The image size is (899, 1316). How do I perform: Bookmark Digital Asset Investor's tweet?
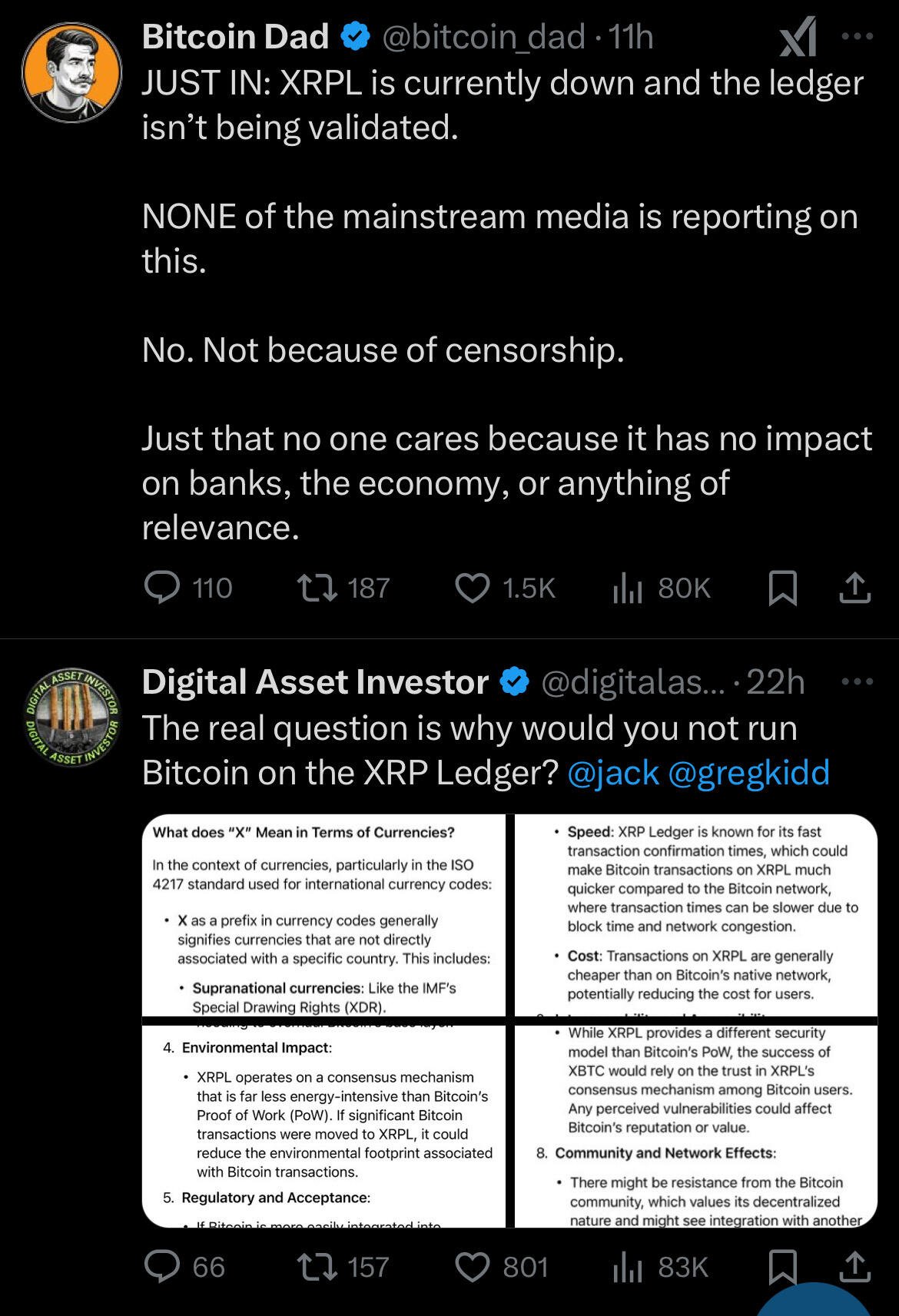coord(783,1268)
